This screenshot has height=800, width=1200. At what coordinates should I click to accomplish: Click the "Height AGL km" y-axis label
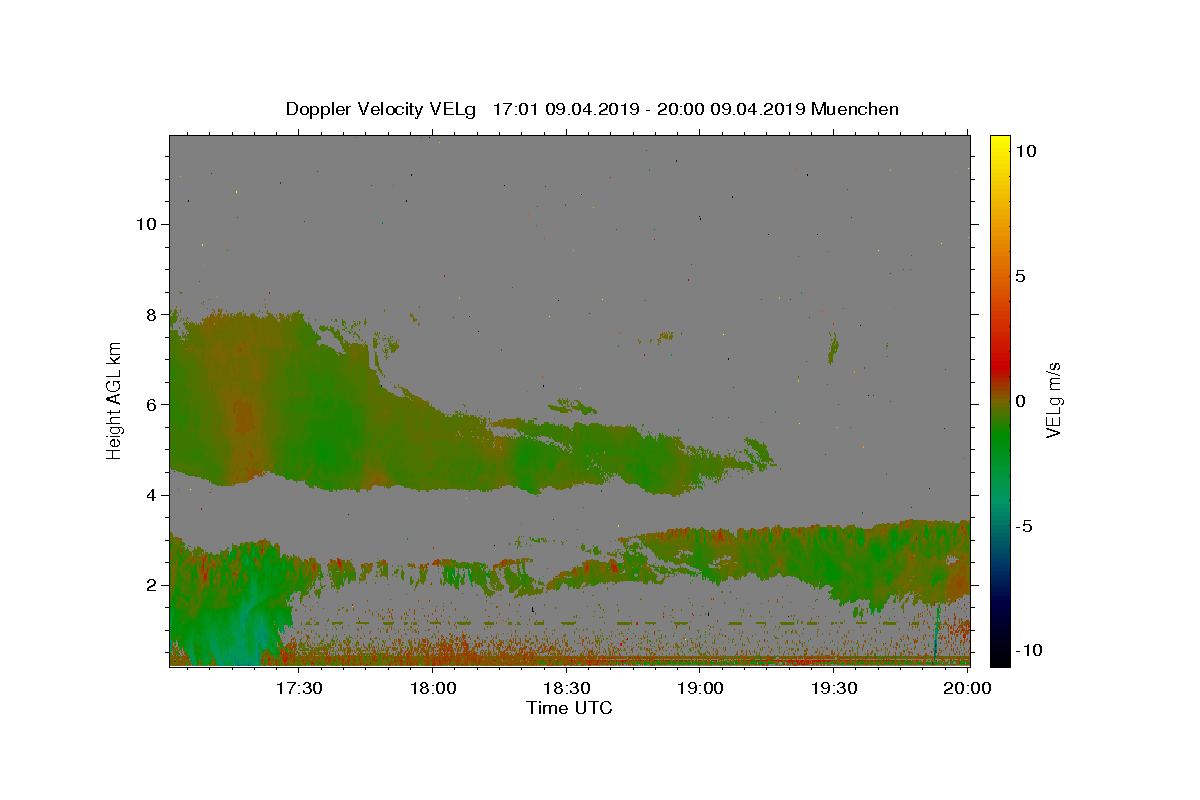(115, 400)
